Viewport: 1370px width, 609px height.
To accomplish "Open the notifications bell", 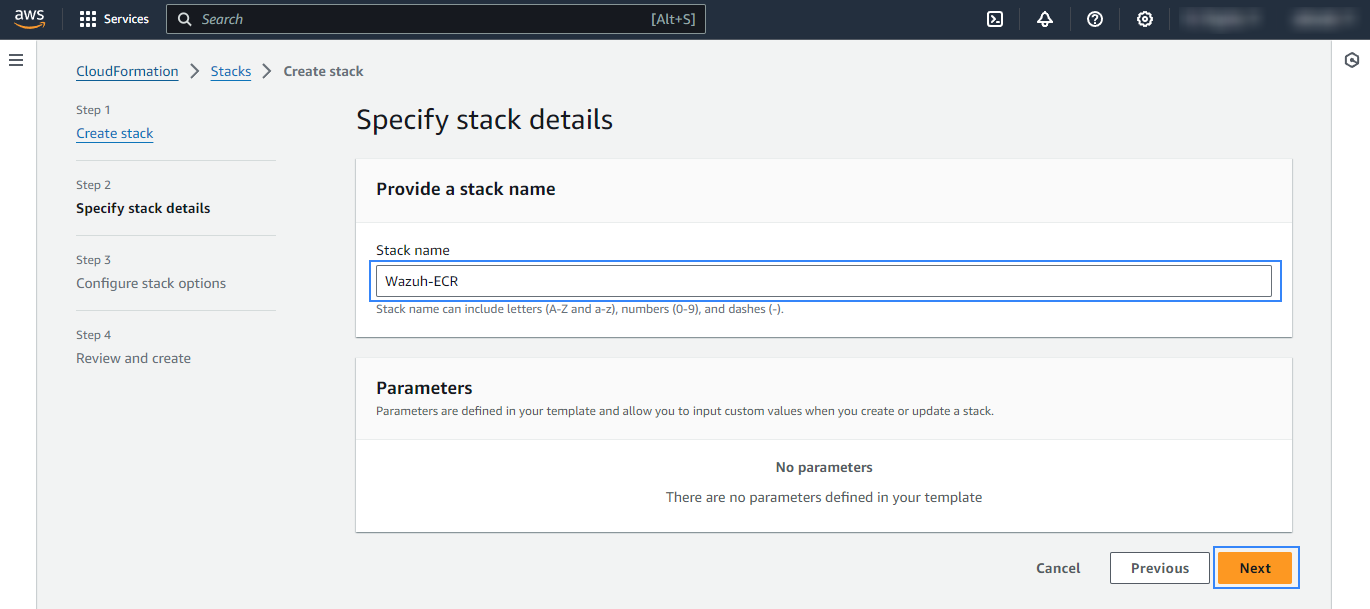I will tap(1045, 19).
